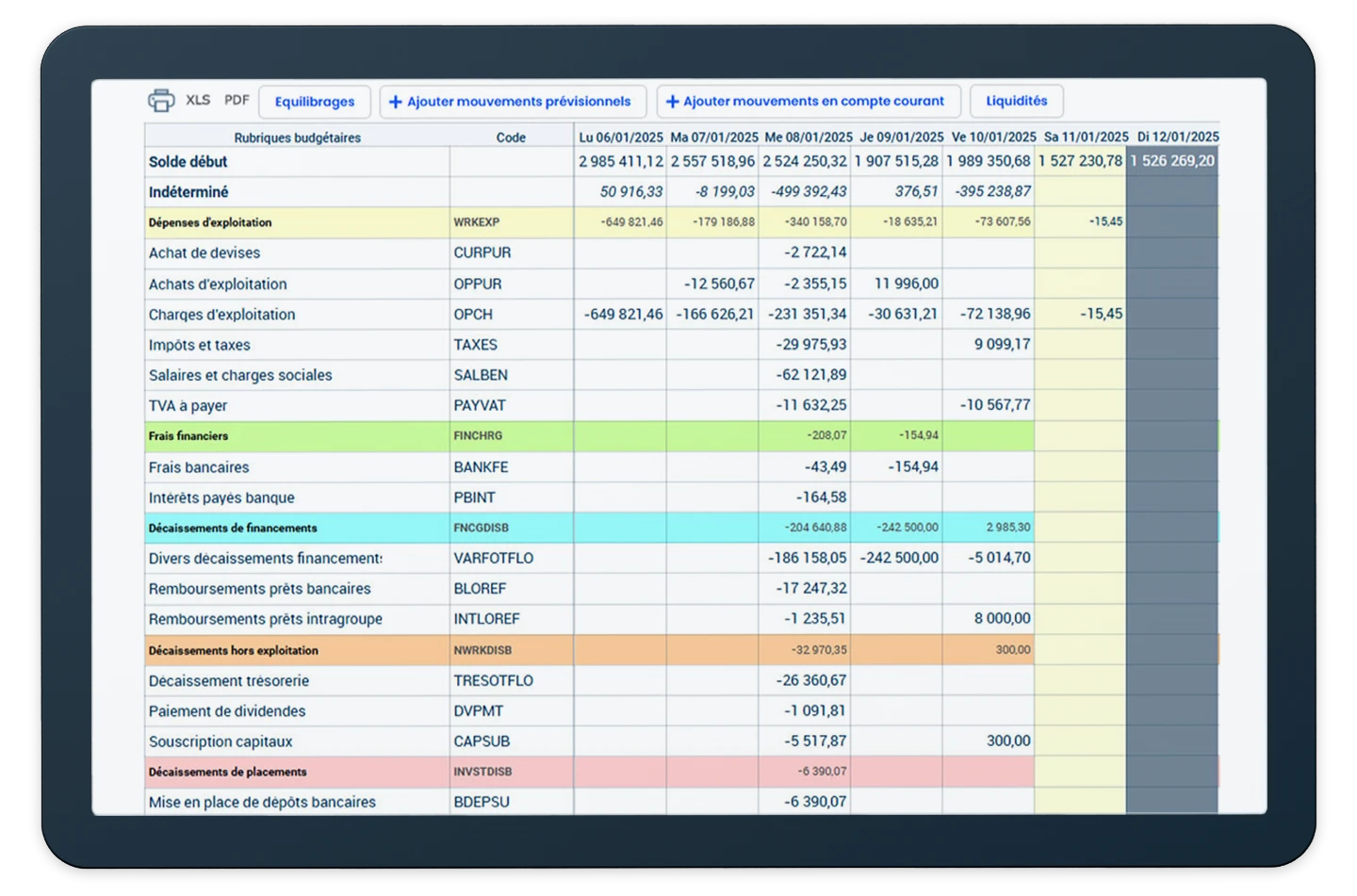Click the TVA à payer row label
Screen dimensions: 1357x896
[x=188, y=406]
